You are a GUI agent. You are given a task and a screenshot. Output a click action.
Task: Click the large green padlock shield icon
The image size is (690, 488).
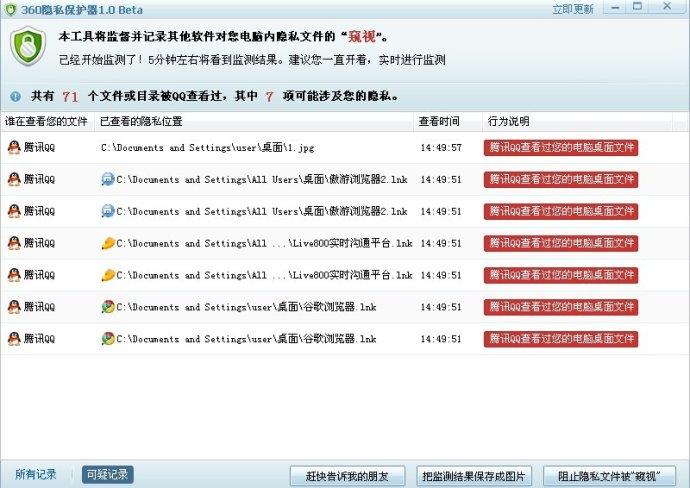pyautogui.click(x=28, y=46)
